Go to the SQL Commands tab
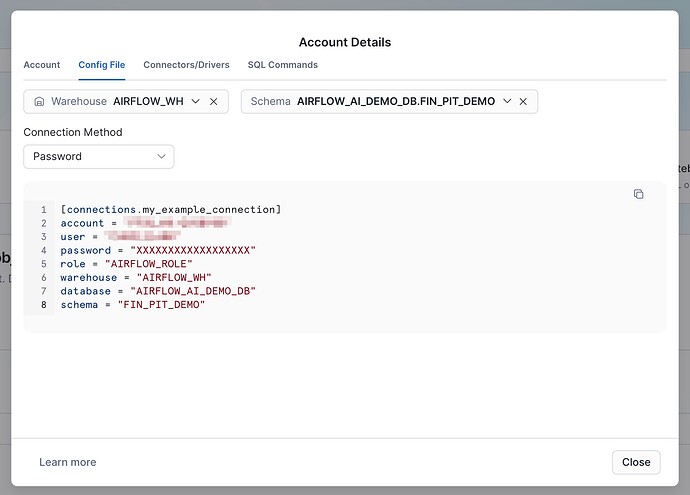Screen dimensions: 690x495 pyautogui.click(x=283, y=65)
